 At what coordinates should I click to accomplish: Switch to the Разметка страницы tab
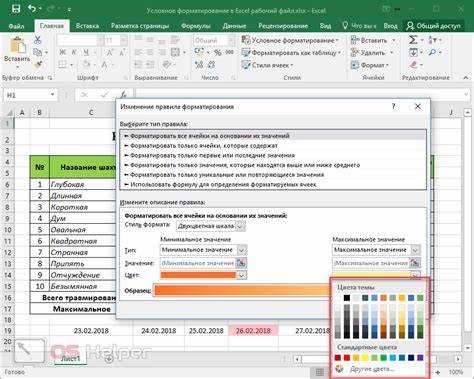click(140, 26)
